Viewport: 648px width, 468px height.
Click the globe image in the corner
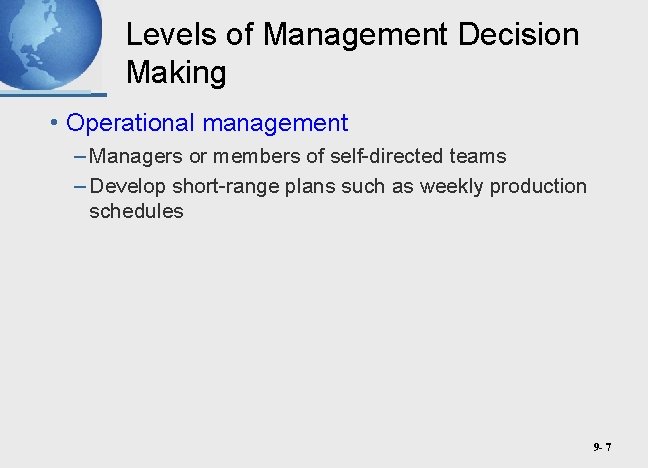[50, 42]
